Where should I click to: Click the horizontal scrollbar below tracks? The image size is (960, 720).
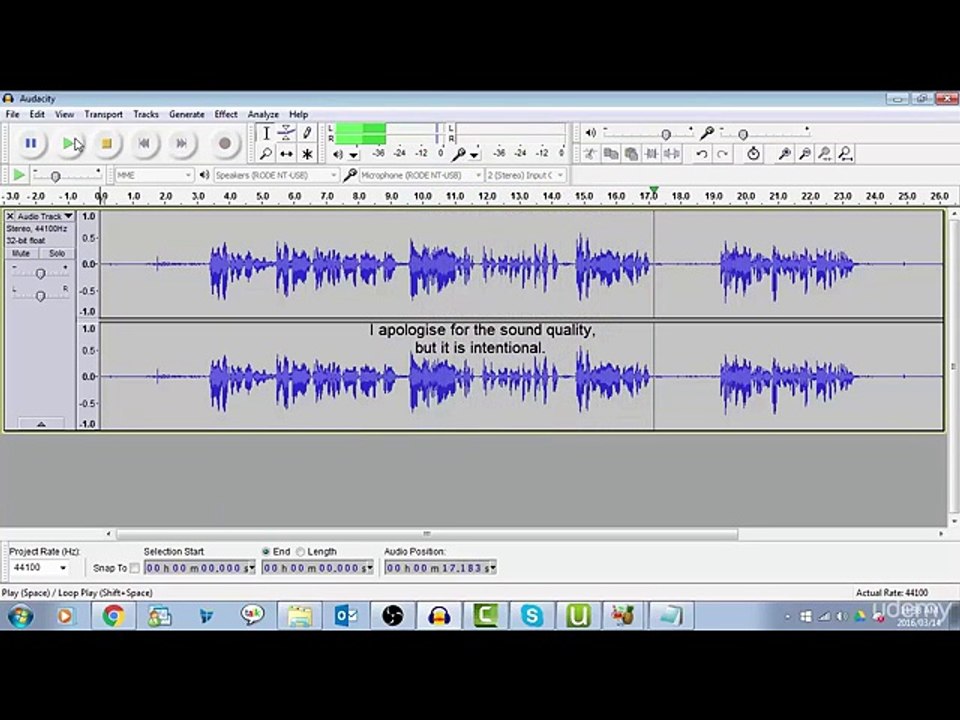tap(427, 534)
